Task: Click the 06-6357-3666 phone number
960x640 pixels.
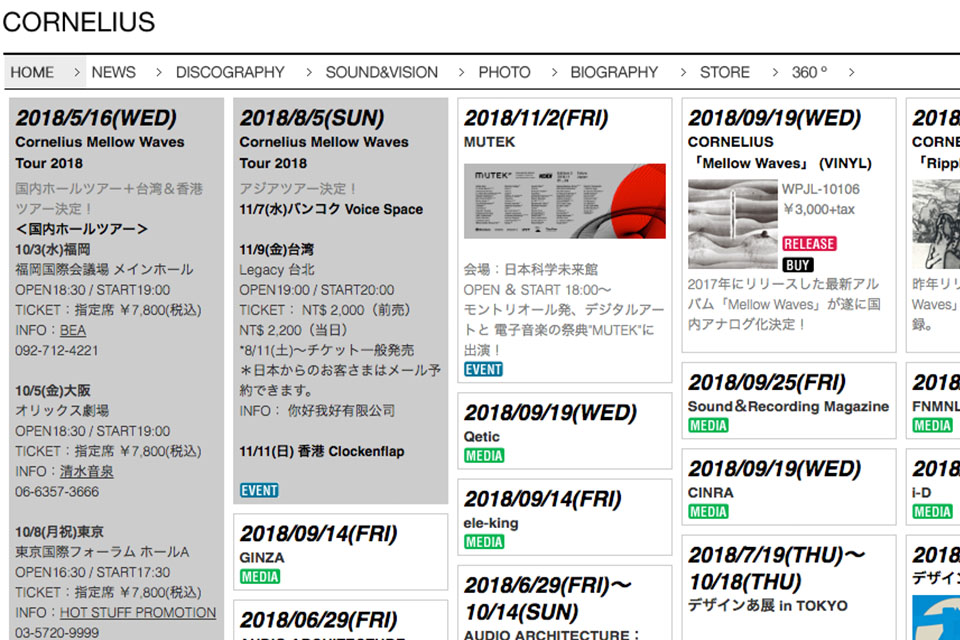Action: 57,492
